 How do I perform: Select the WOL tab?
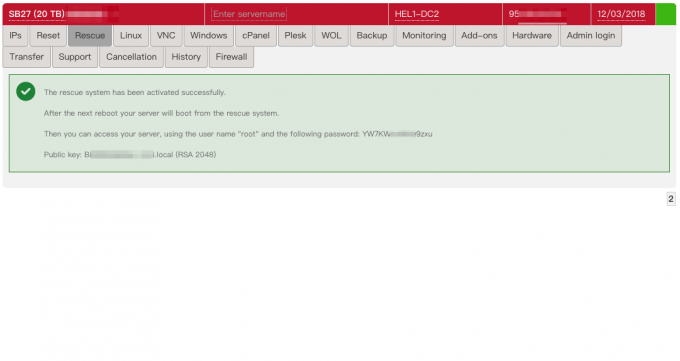click(331, 36)
